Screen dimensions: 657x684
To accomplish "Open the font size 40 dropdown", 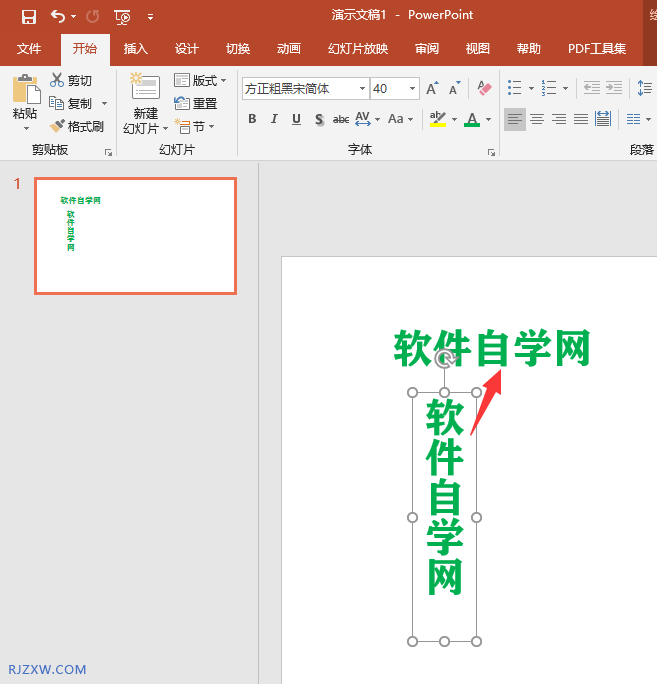I will [x=412, y=89].
